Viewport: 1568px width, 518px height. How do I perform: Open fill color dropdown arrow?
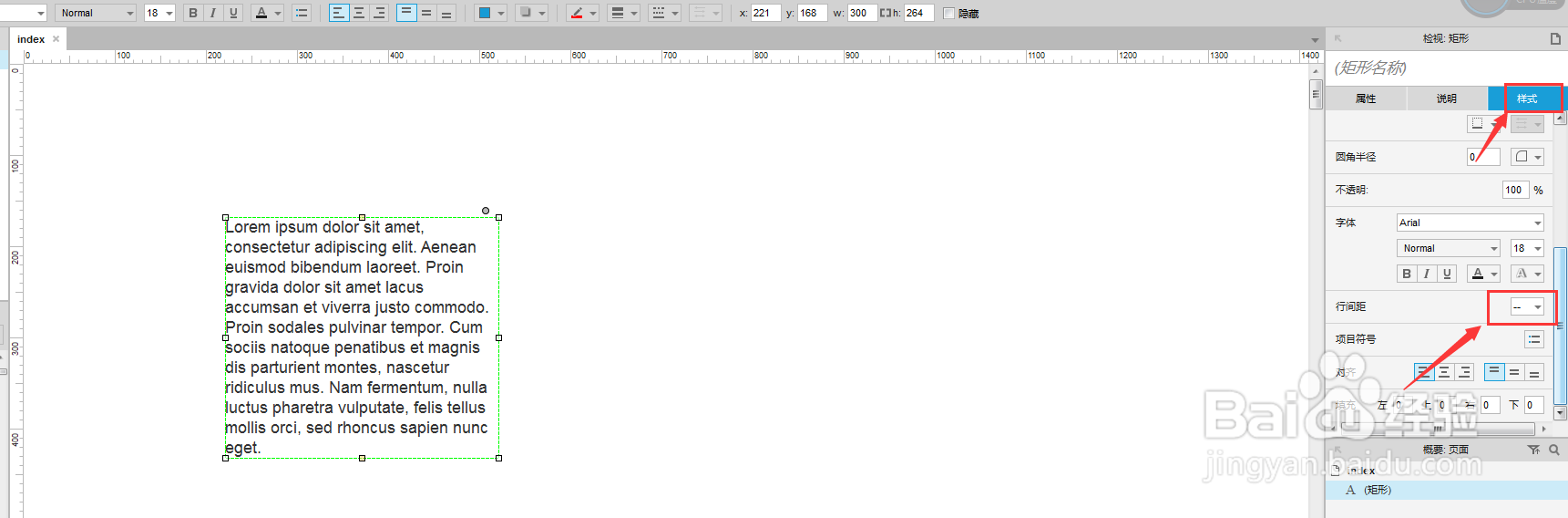(x=501, y=13)
